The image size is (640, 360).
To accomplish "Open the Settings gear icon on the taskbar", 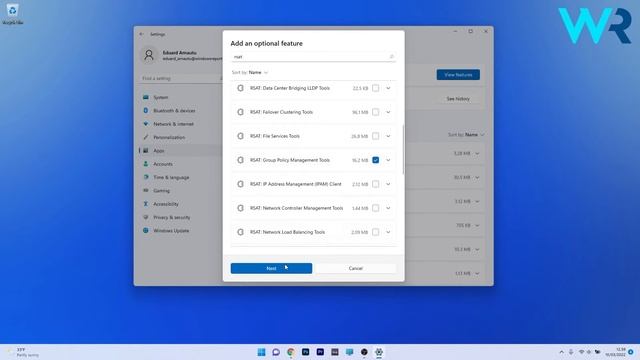I will 379,352.
